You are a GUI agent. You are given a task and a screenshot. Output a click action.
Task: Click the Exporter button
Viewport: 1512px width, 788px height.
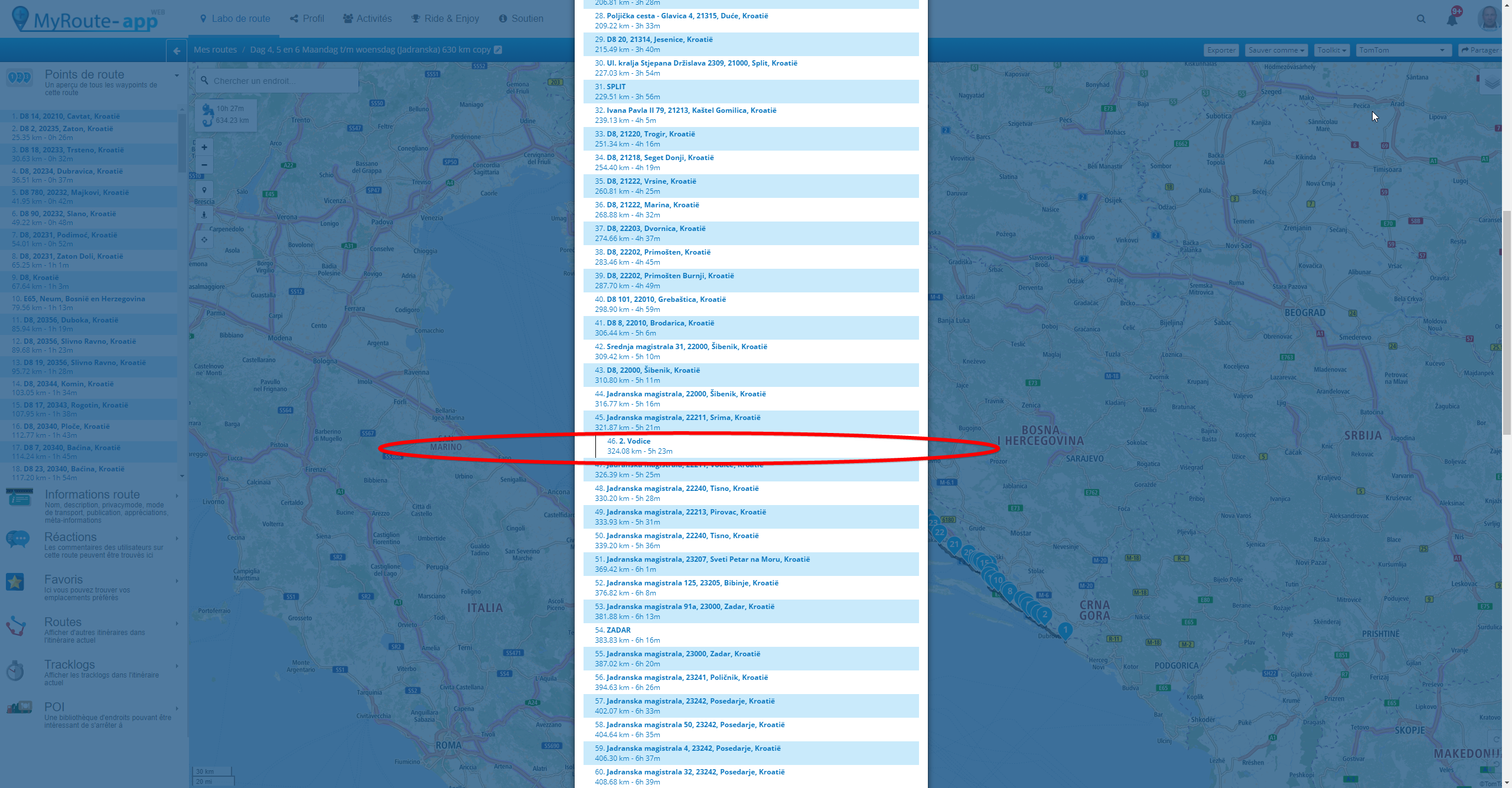coord(1221,50)
